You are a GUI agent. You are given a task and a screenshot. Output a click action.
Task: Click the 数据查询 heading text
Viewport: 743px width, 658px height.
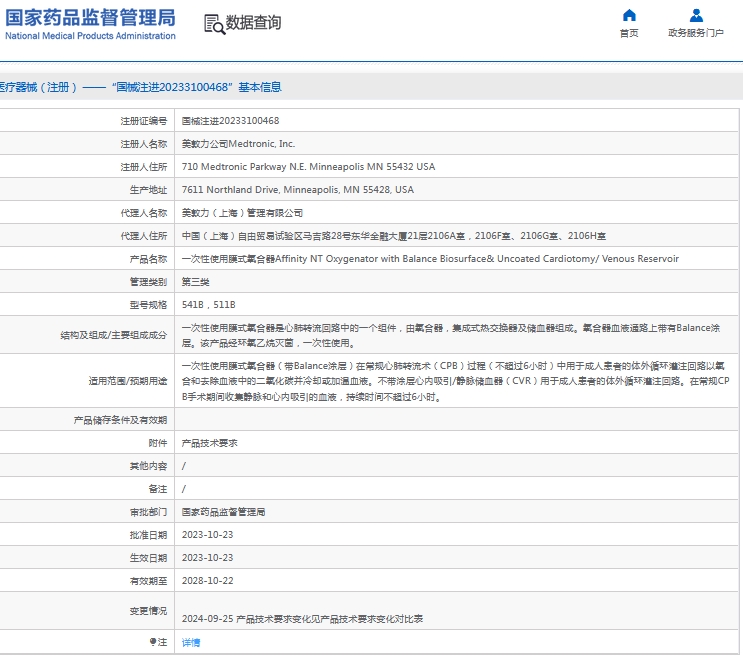tap(253, 22)
